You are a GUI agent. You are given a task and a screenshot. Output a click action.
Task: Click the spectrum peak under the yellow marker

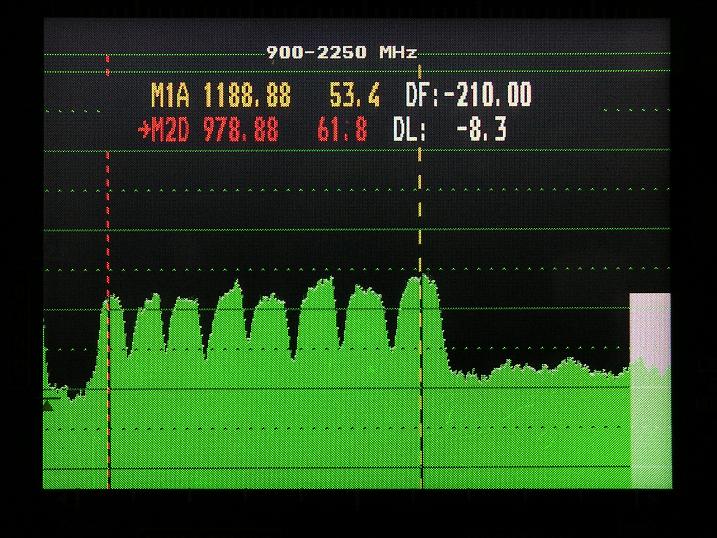[421, 280]
